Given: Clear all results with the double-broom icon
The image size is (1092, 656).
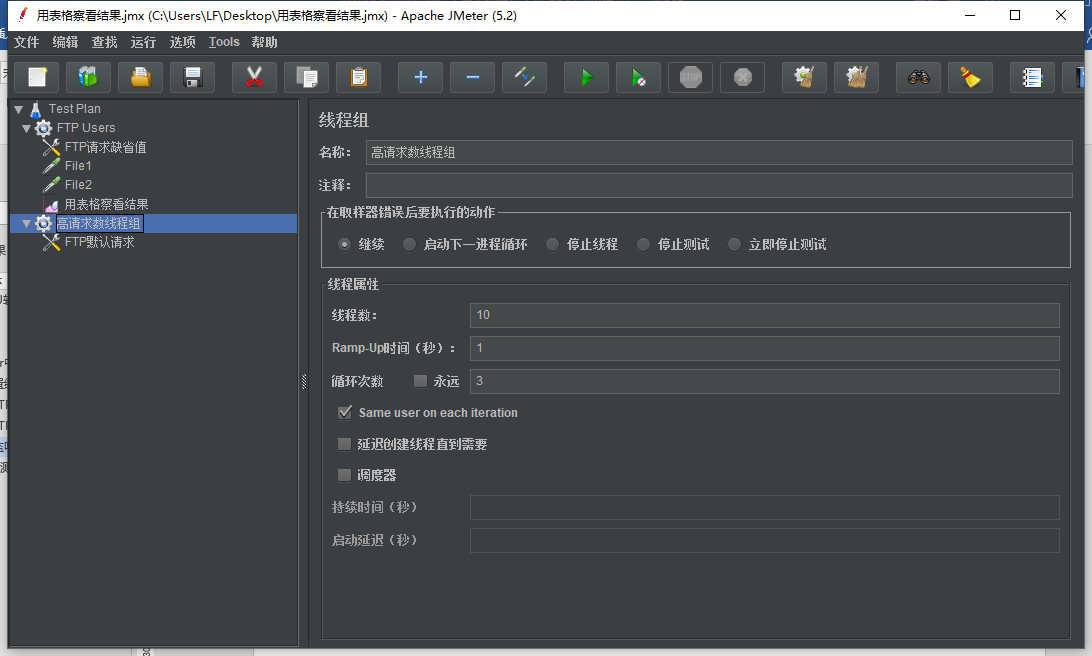Looking at the screenshot, I should point(856,77).
